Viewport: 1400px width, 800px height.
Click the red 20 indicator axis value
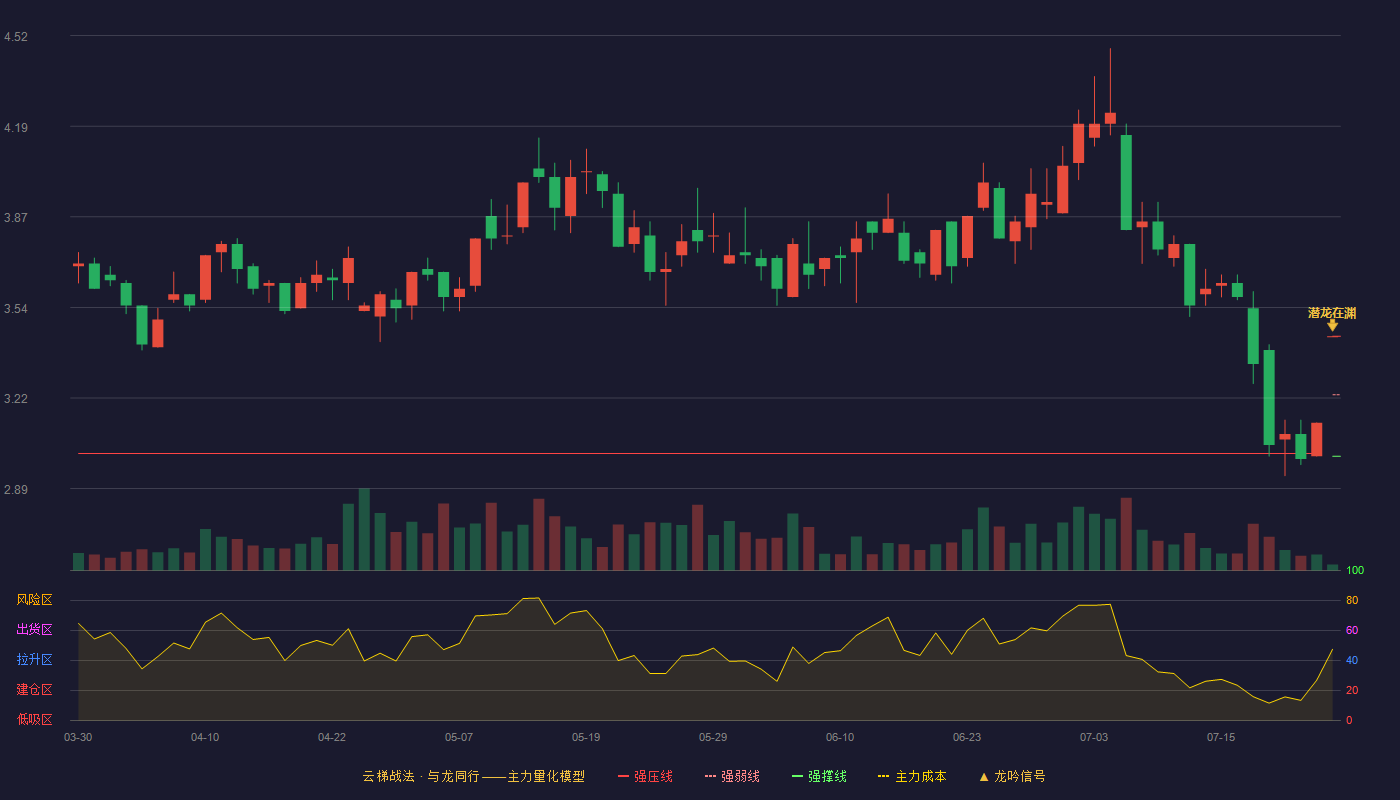[x=1352, y=690]
